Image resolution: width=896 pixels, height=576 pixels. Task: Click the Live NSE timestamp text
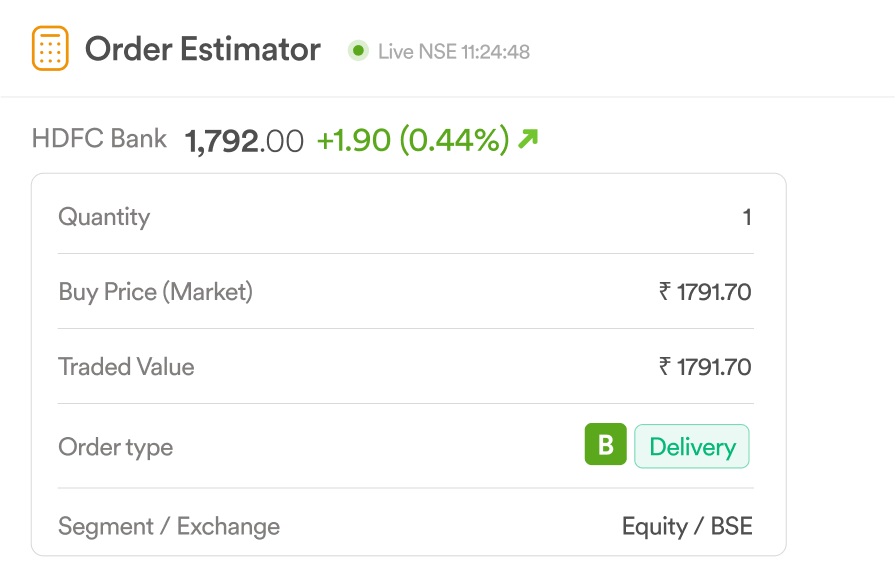[x=454, y=51]
